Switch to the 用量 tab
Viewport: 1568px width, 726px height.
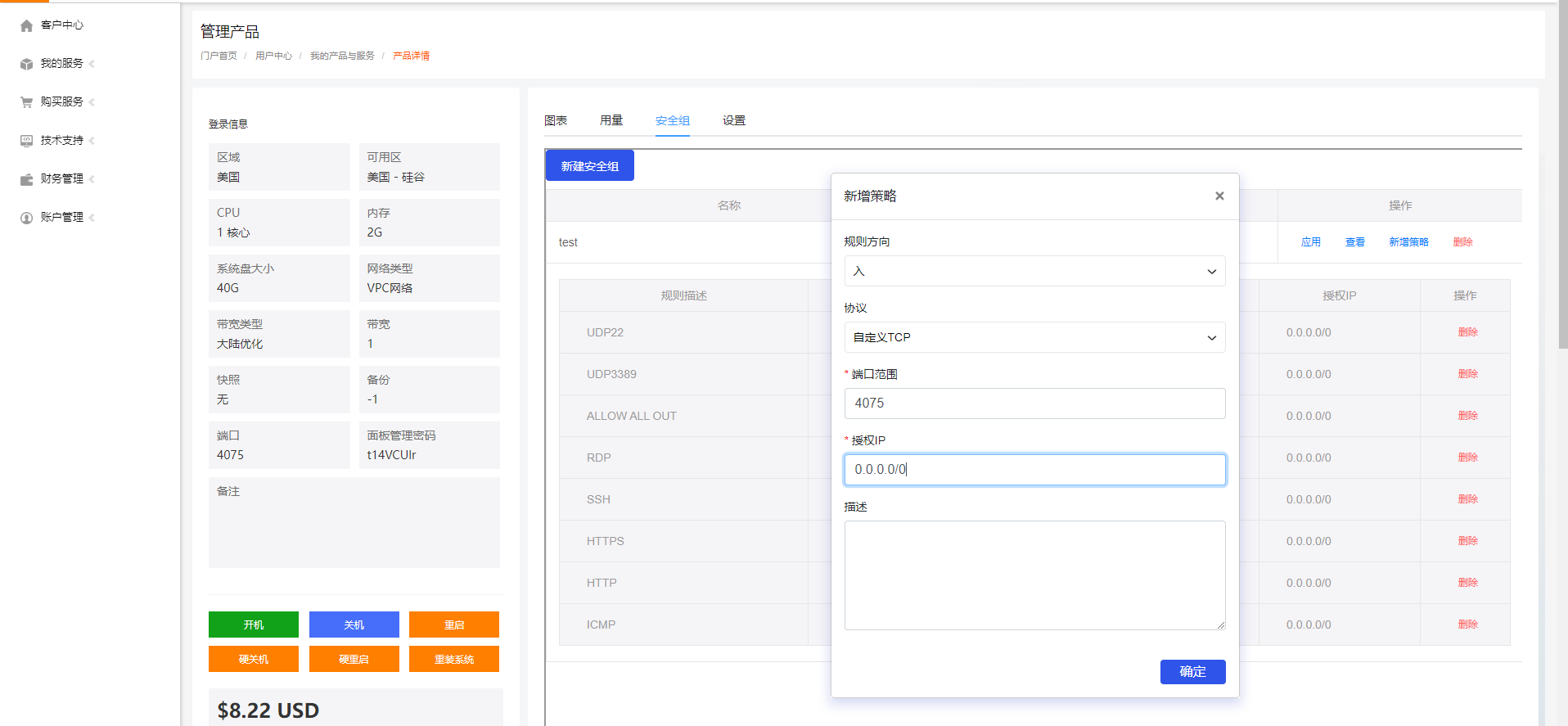[611, 120]
